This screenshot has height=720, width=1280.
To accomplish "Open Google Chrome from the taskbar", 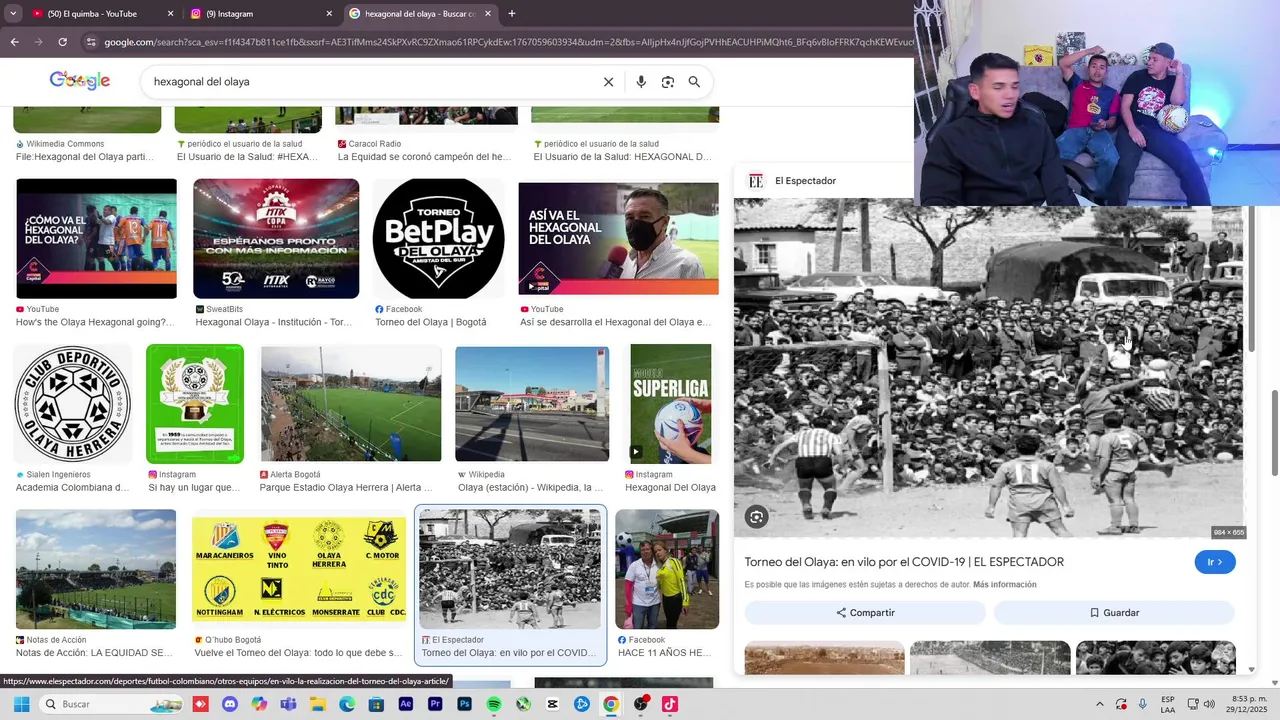I will click(611, 704).
